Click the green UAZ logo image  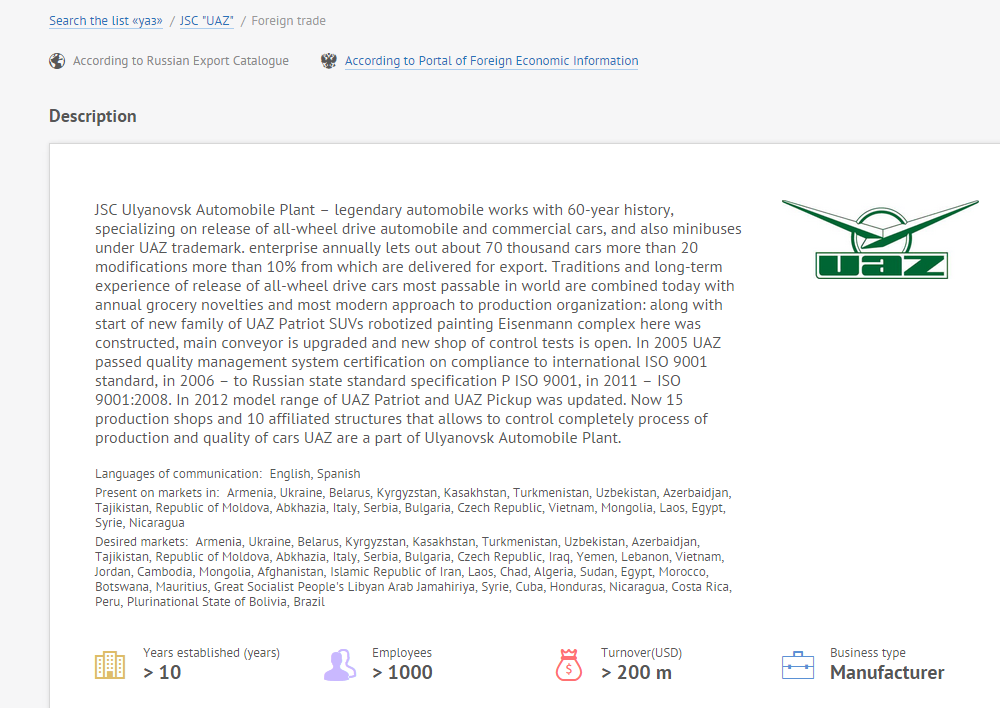coord(880,239)
